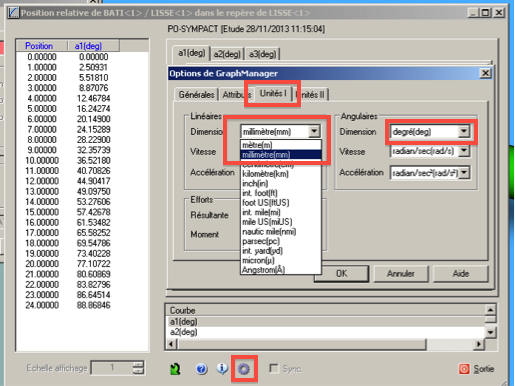Image resolution: width=515 pixels, height=386 pixels.
Task: Click Courbe horizontal scrollbar thumb
Action: [302, 344]
